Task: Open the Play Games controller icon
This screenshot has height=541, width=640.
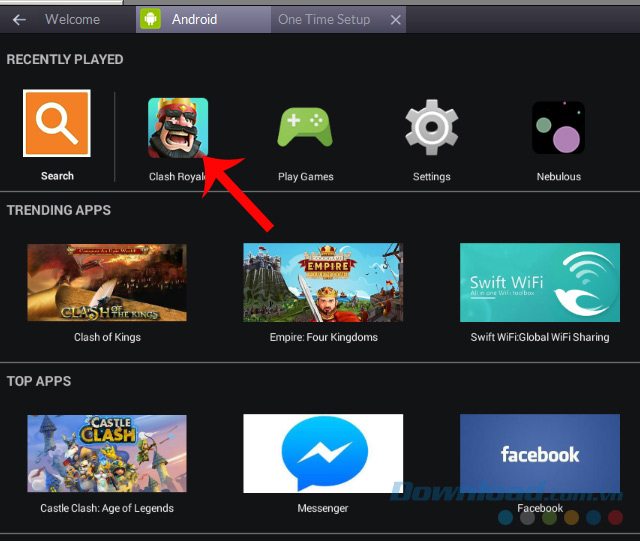Action: pyautogui.click(x=305, y=127)
